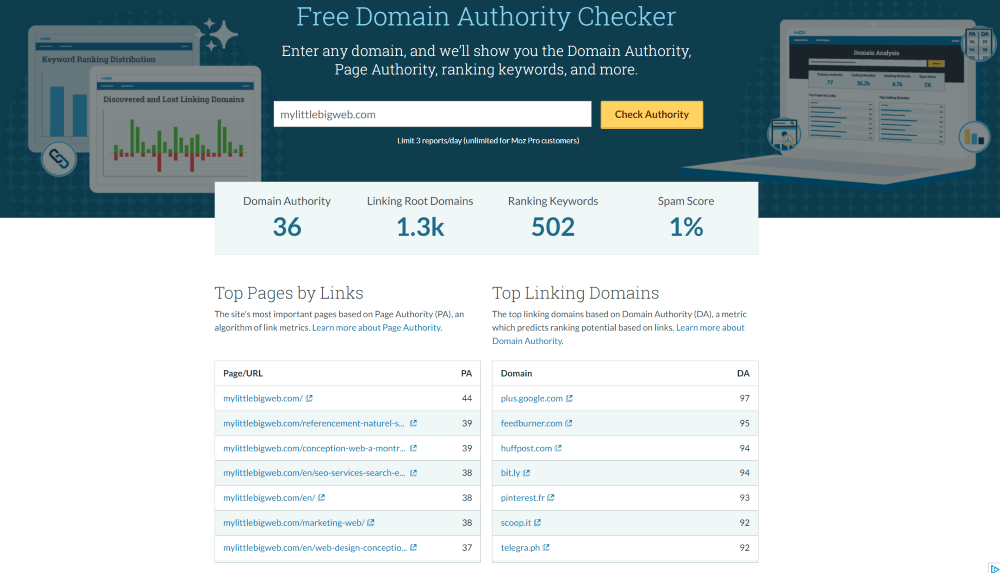Open the mylittlebigweb.com/marketing-web/ page link
The height and width of the screenshot is (573, 1000).
tap(292, 523)
